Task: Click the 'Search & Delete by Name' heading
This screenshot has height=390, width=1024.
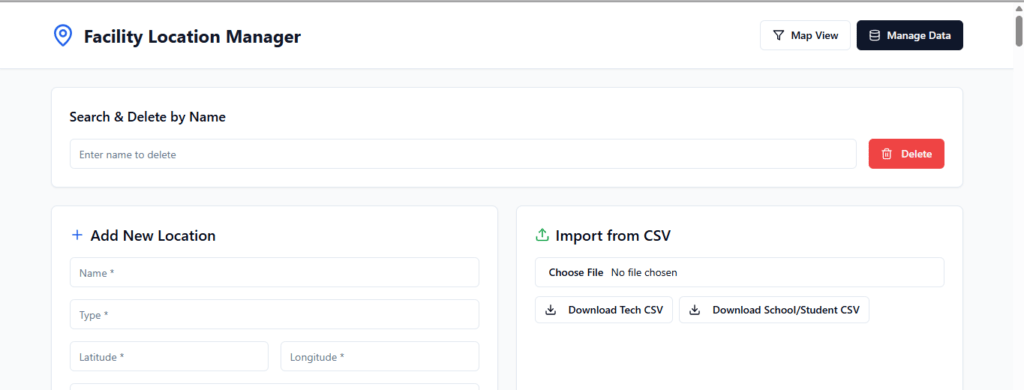Action: point(148,117)
